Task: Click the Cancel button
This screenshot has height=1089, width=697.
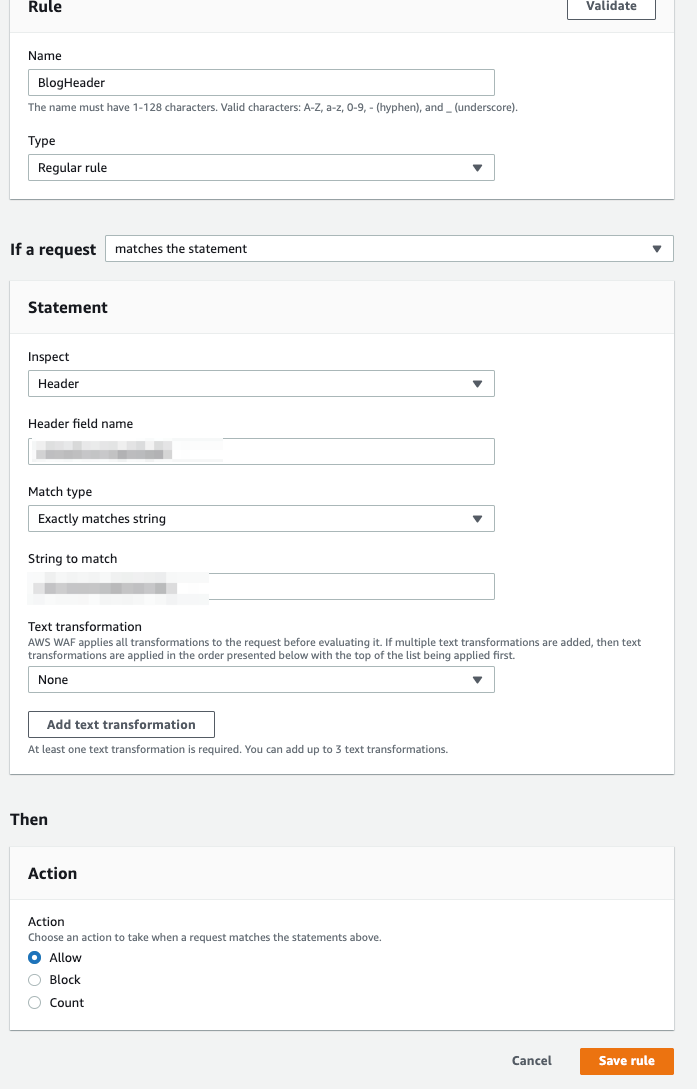Action: tap(532, 1061)
